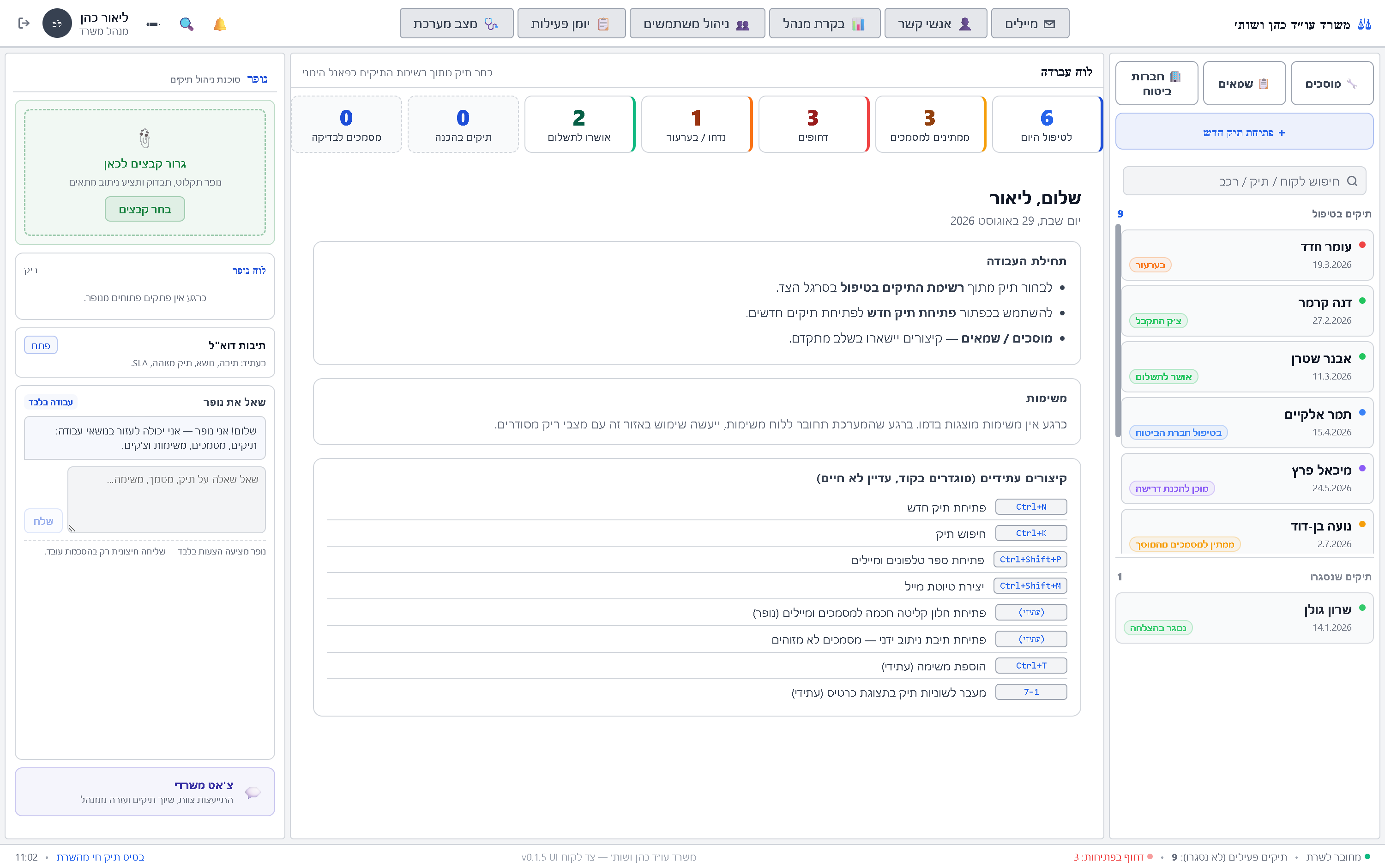
Task: Select the אושרו לתשלום stat card
Action: click(580, 124)
